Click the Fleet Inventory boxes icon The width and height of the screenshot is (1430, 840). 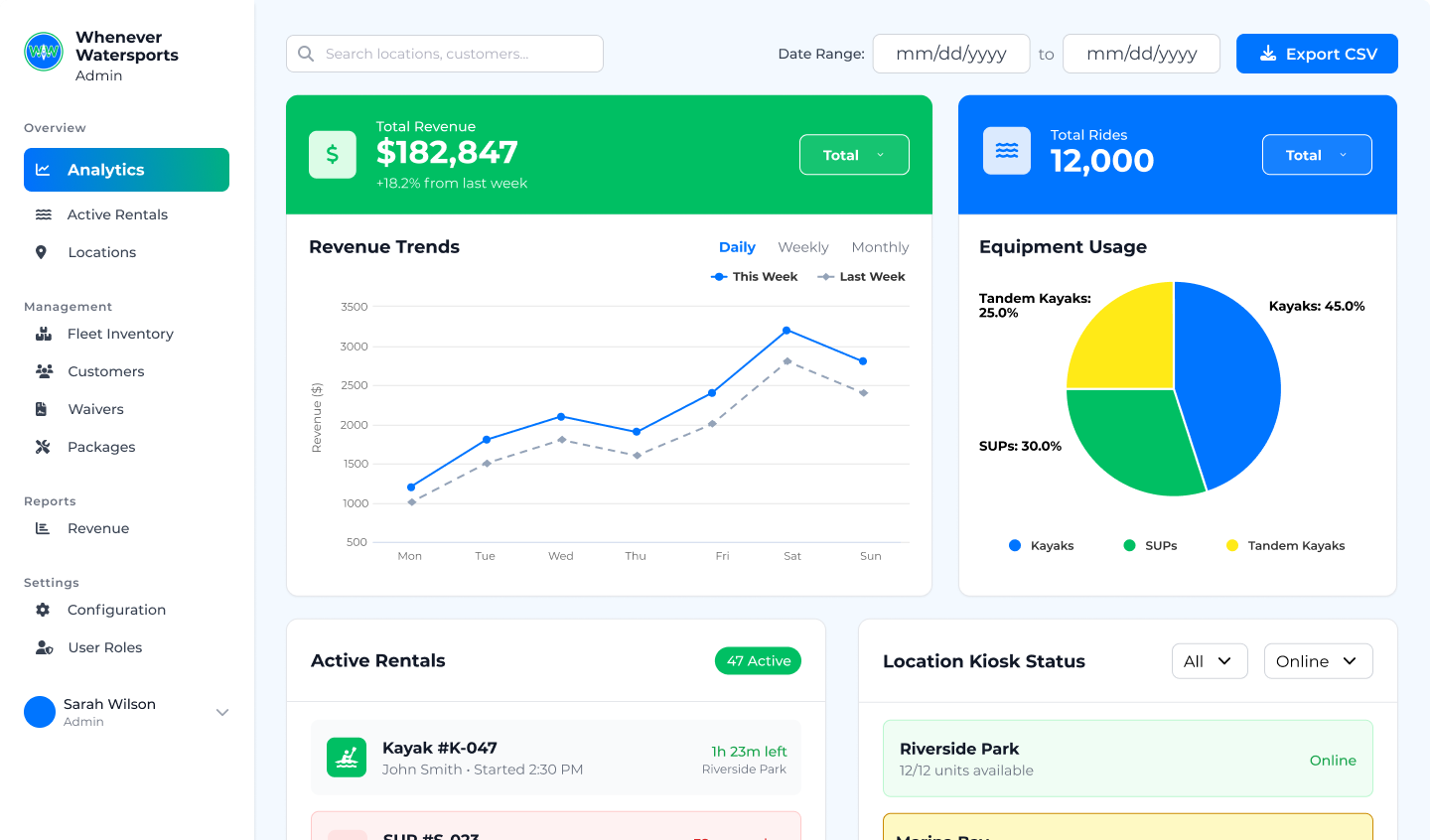pyautogui.click(x=43, y=334)
